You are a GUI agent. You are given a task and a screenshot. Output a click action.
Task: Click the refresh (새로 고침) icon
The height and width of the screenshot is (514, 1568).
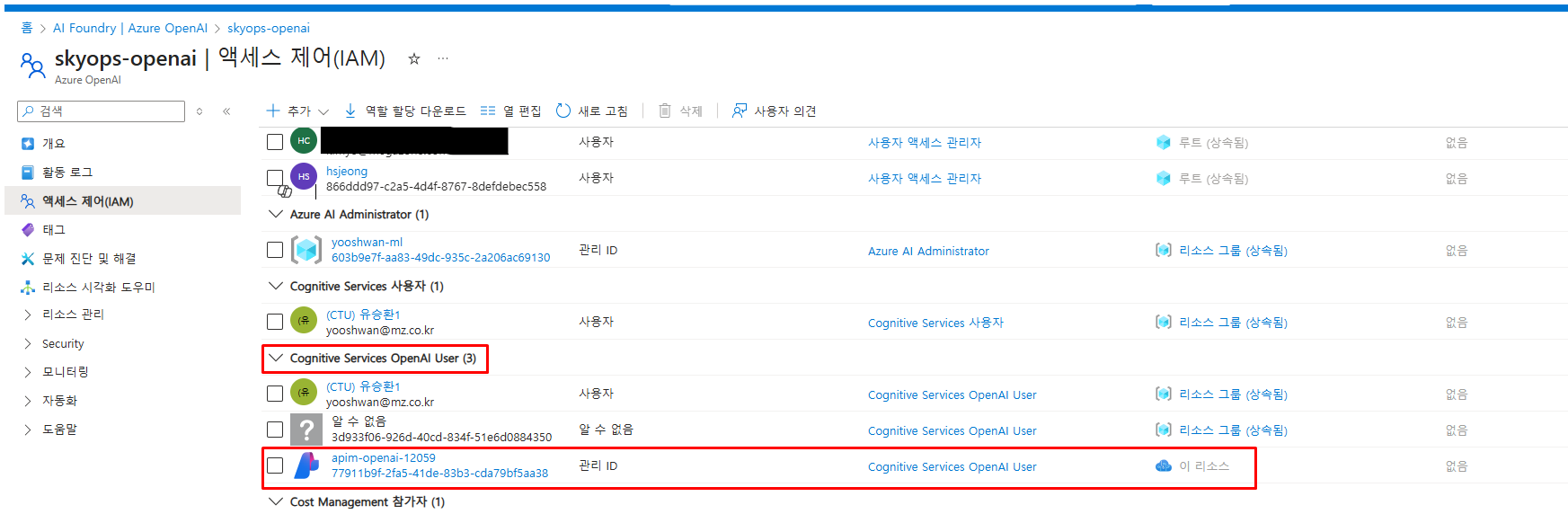(x=563, y=111)
